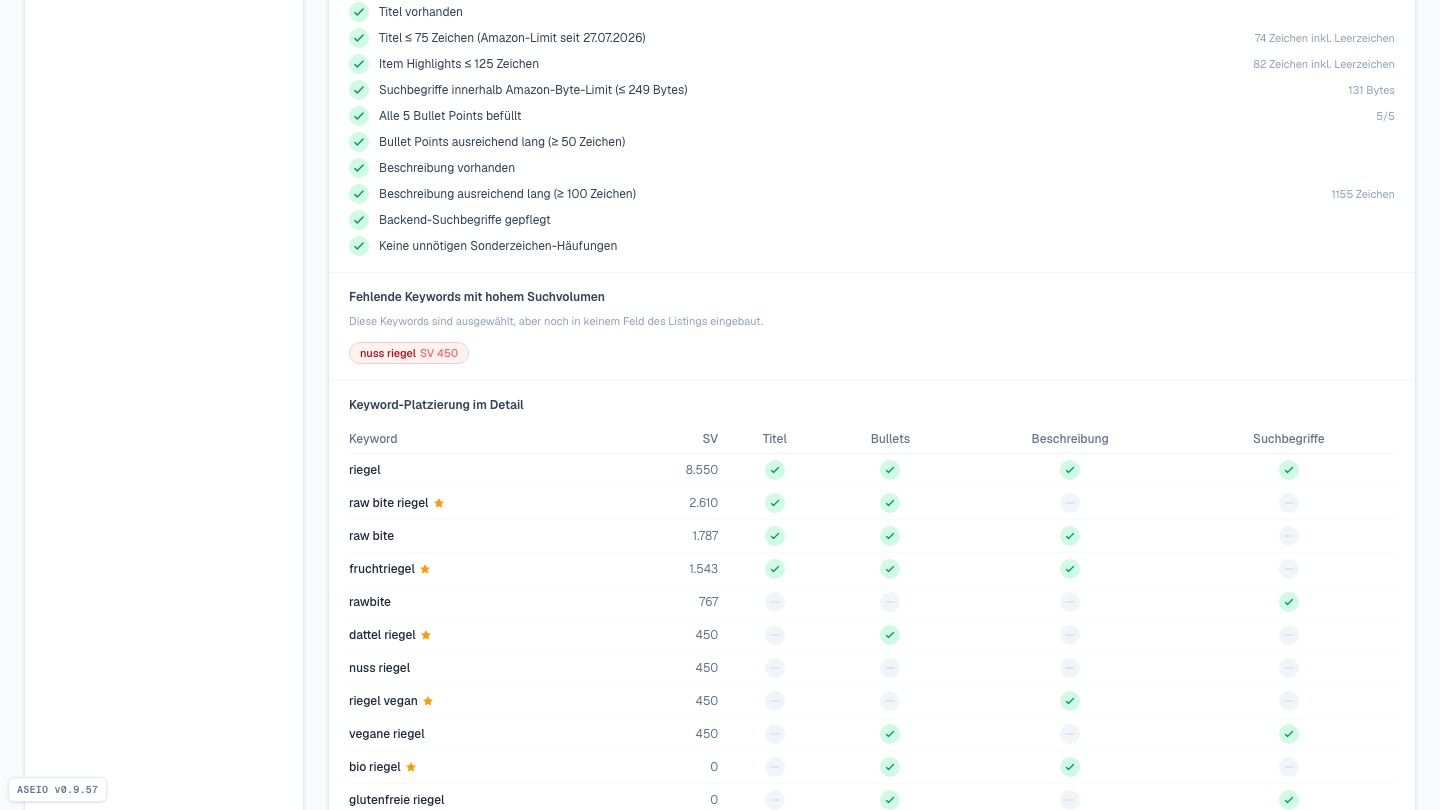Click the 5/5 bullet count value
This screenshot has width=1440, height=810.
coord(1385,116)
